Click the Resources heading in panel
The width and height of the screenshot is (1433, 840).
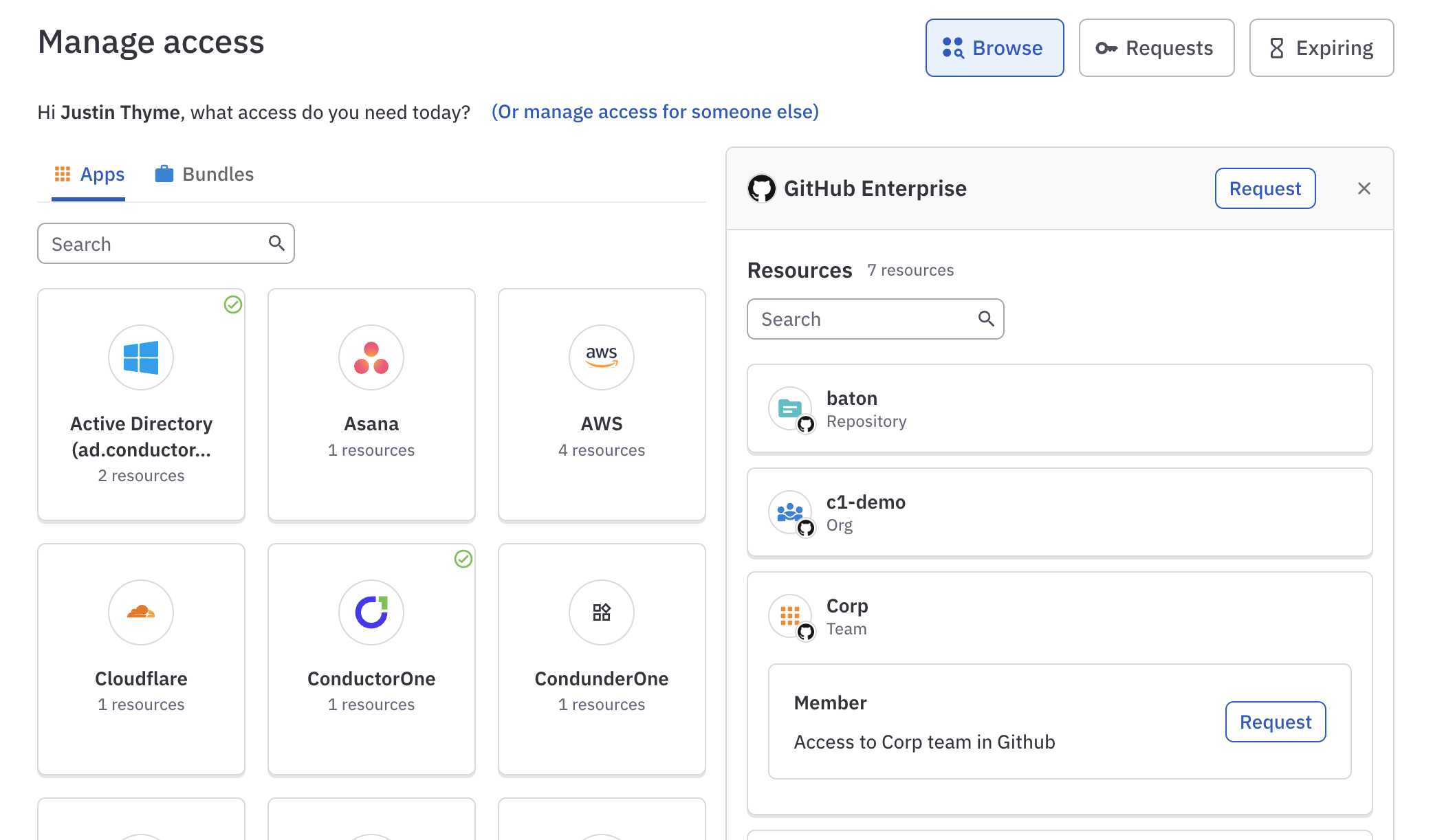[800, 270]
